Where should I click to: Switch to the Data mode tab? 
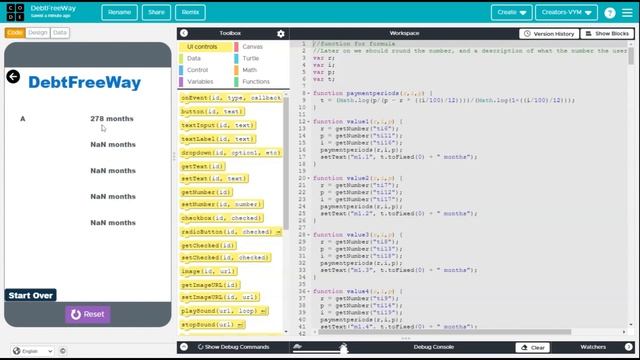(60, 33)
